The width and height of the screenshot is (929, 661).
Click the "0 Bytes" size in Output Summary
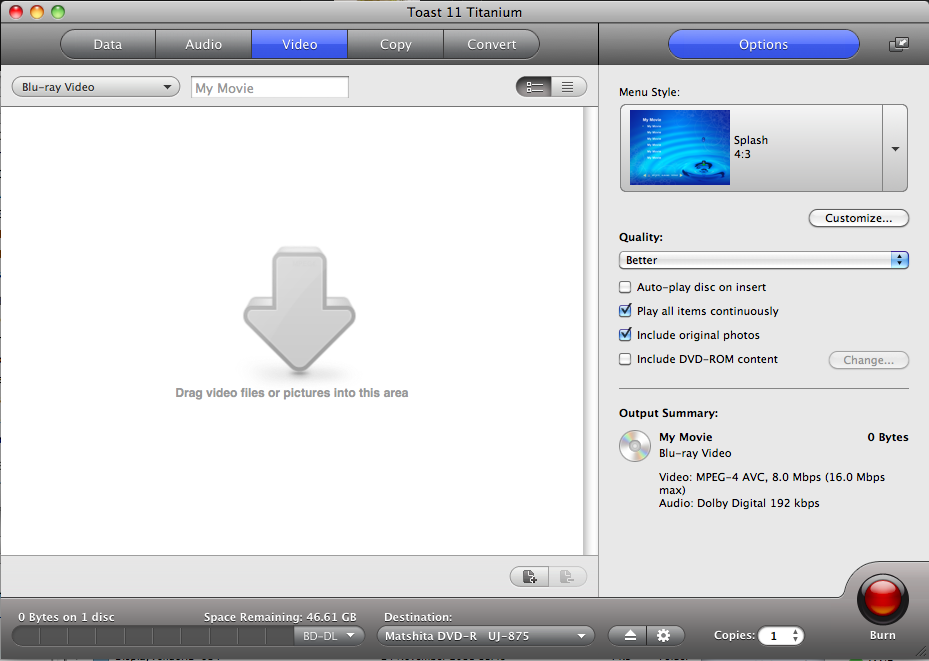[888, 437]
